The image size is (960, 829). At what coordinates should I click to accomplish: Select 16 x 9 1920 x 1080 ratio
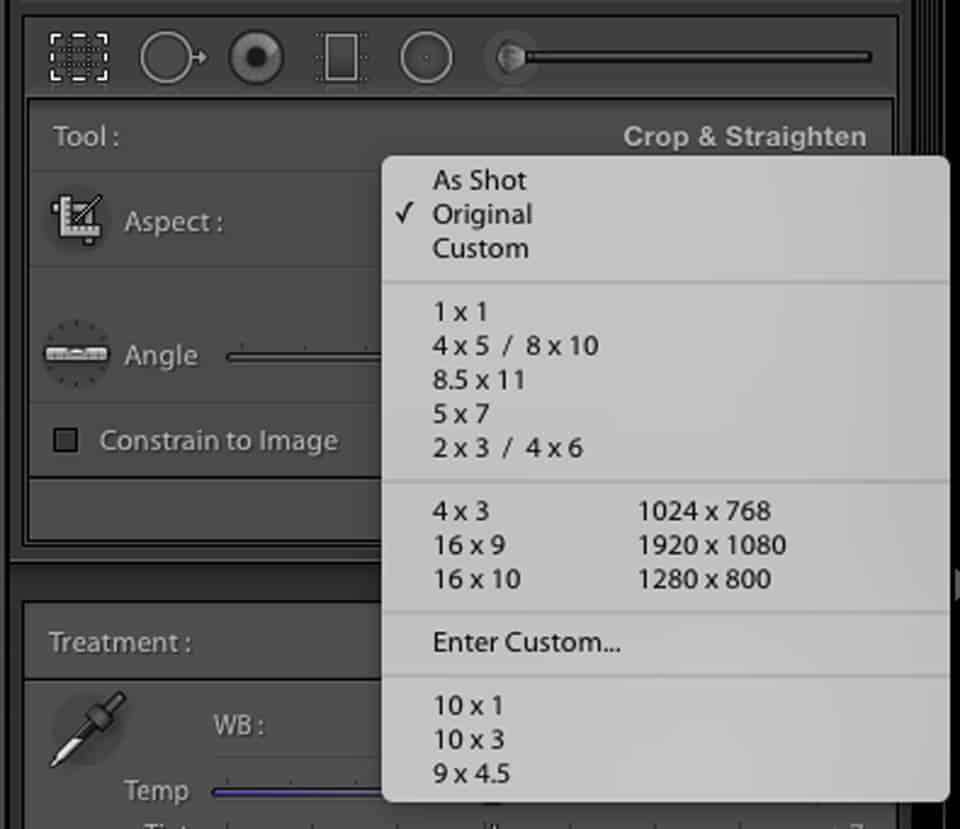tap(666, 546)
